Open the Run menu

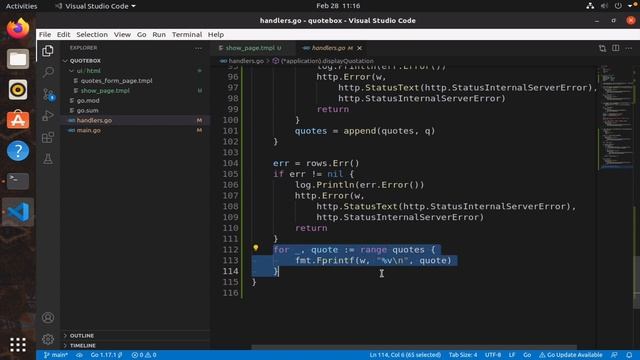(x=159, y=35)
